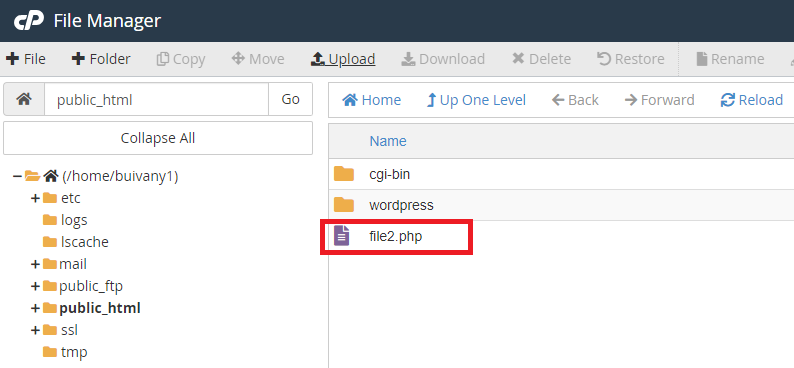This screenshot has width=794, height=368.
Task: Open the Upload toolbar option
Action: (343, 59)
